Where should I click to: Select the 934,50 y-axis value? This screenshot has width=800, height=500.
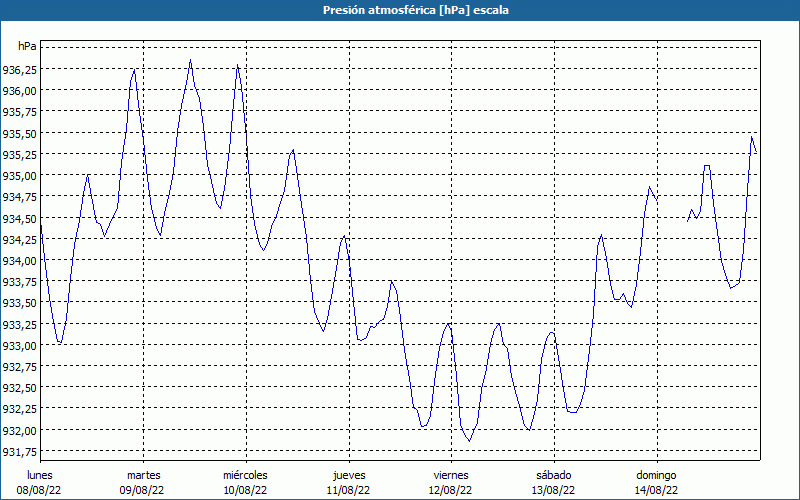point(19,218)
